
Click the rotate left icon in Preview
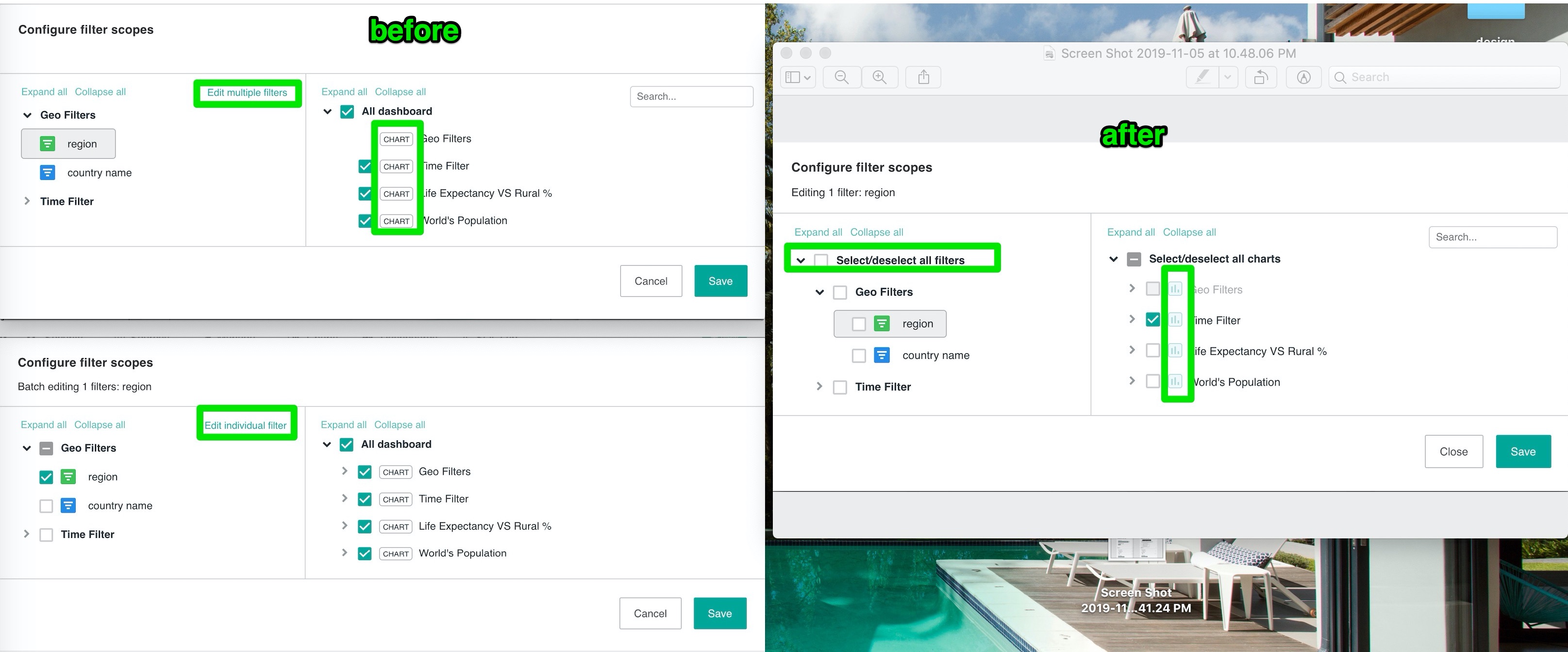(1261, 77)
